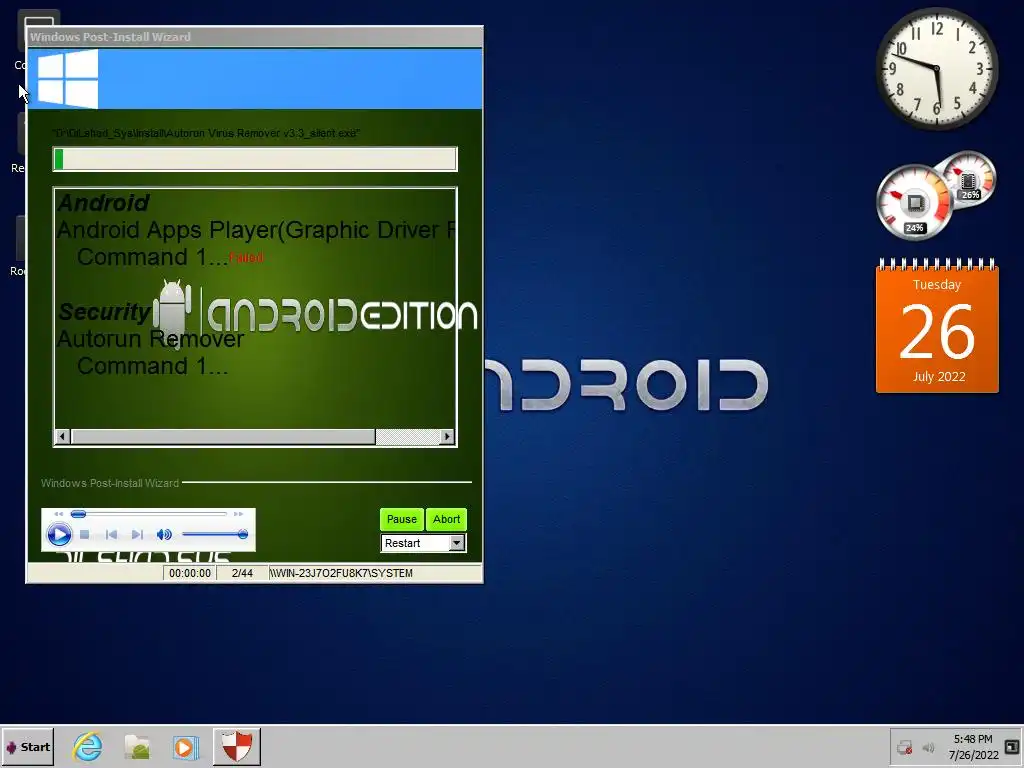
Task: Click the 'Android' heading in the log
Action: pyautogui.click(x=103, y=202)
